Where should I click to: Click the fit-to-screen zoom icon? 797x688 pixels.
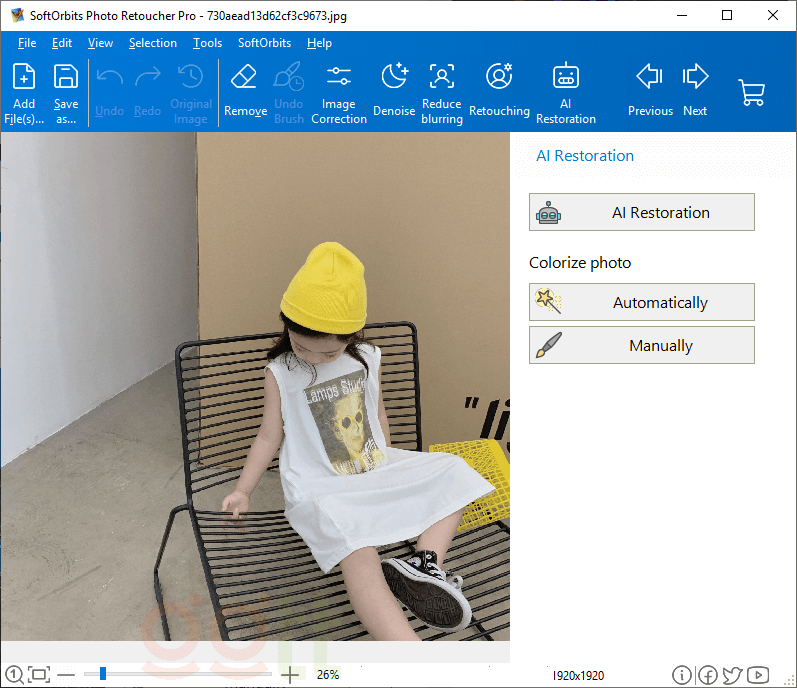pos(39,675)
